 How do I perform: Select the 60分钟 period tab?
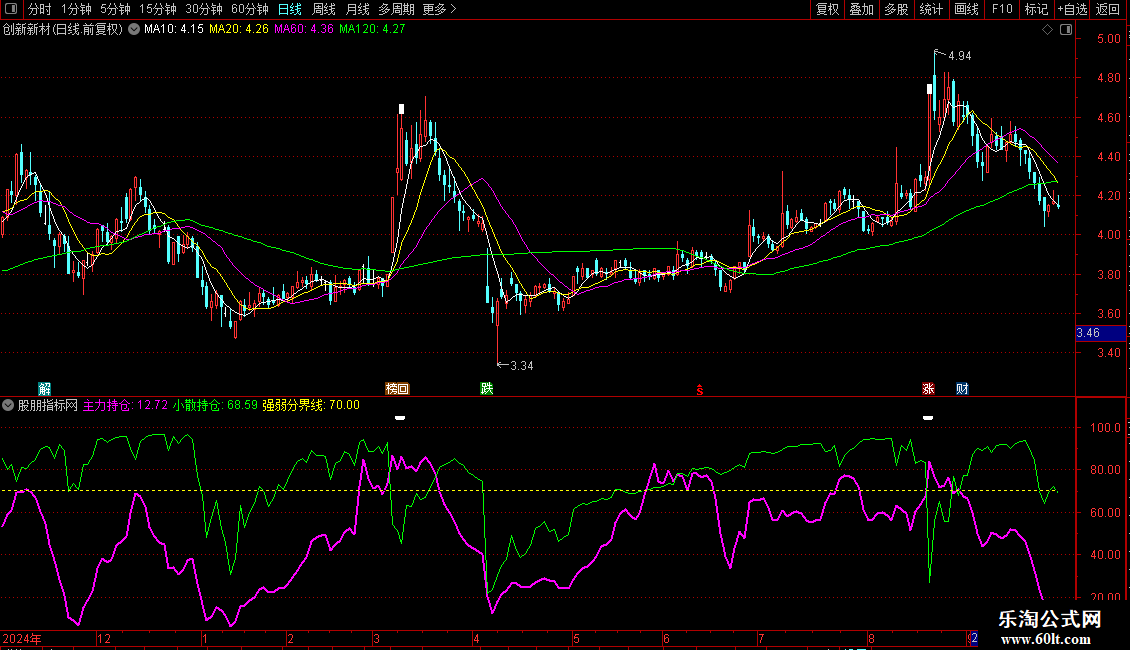249,10
